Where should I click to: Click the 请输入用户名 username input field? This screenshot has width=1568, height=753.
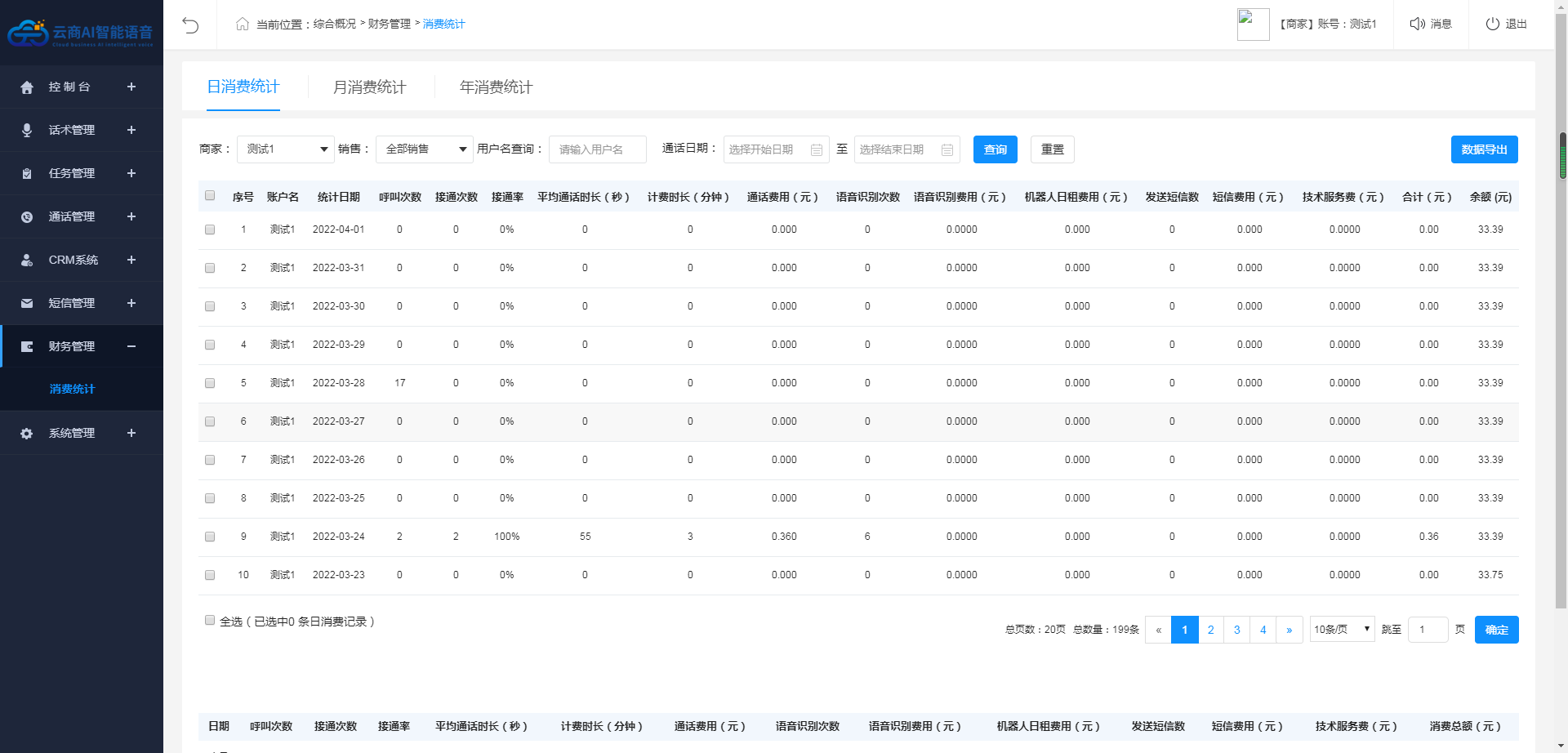point(597,149)
